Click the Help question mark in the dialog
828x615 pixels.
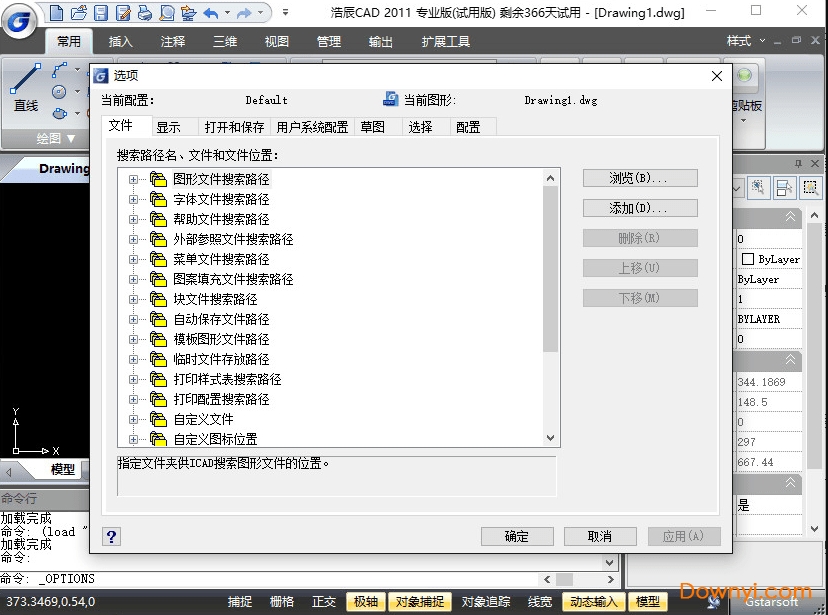point(111,537)
